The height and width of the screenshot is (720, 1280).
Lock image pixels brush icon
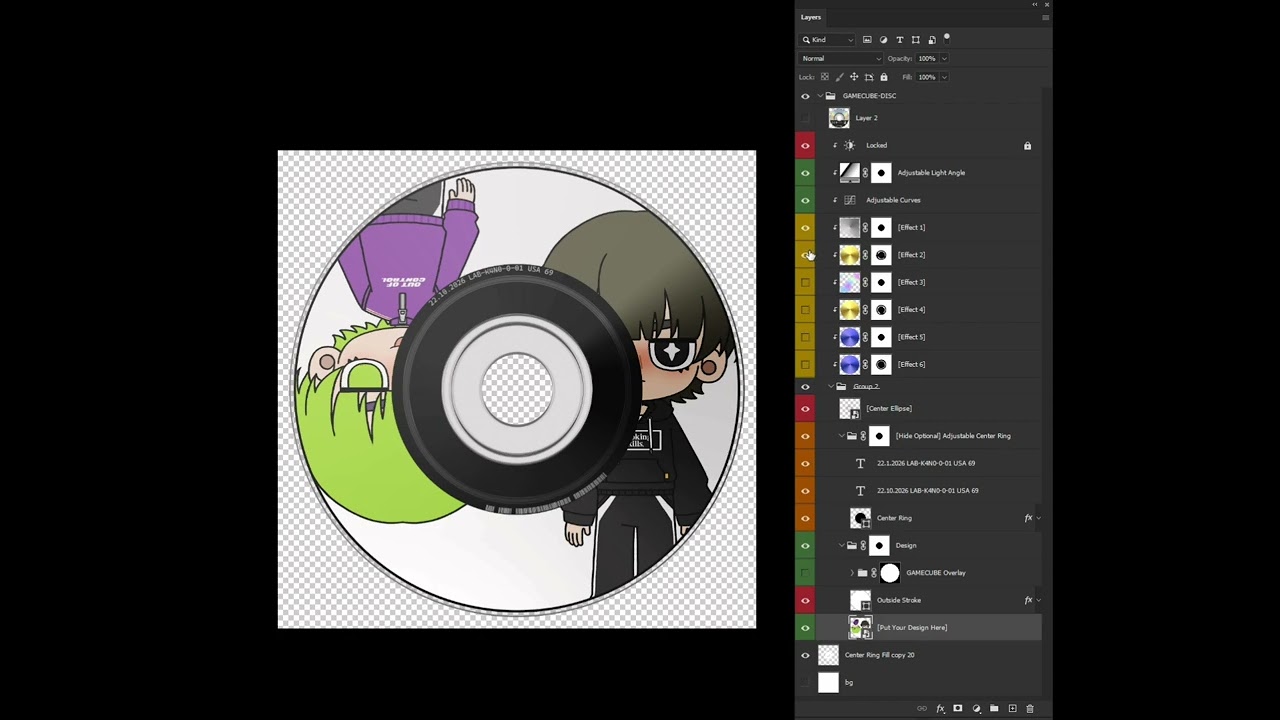click(x=839, y=77)
